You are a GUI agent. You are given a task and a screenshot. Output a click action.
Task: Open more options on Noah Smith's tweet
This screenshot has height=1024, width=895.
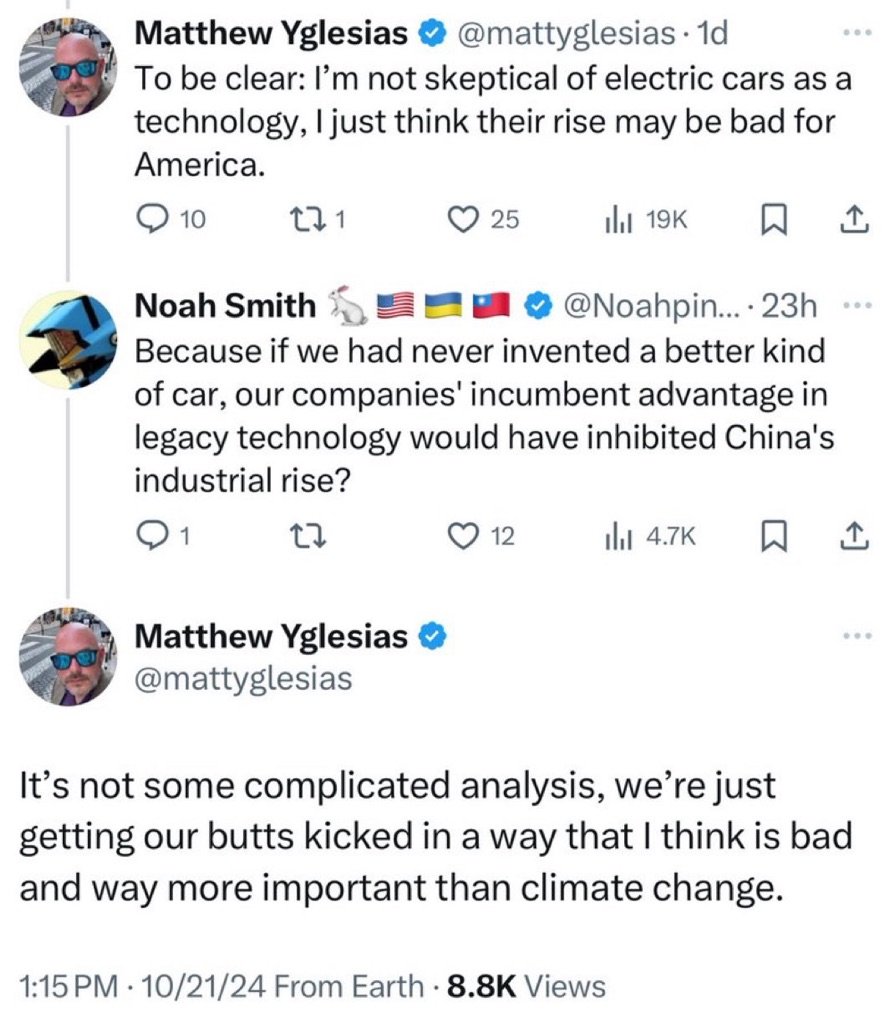857,306
